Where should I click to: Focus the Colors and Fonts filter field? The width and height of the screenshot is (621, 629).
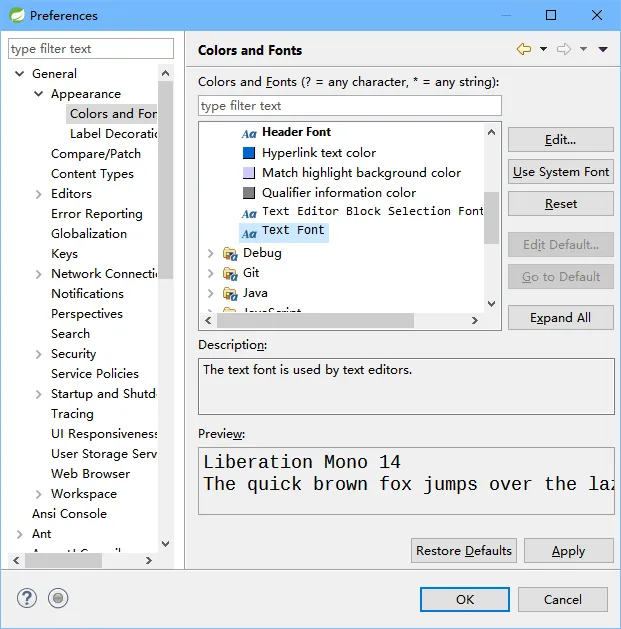tap(349, 106)
